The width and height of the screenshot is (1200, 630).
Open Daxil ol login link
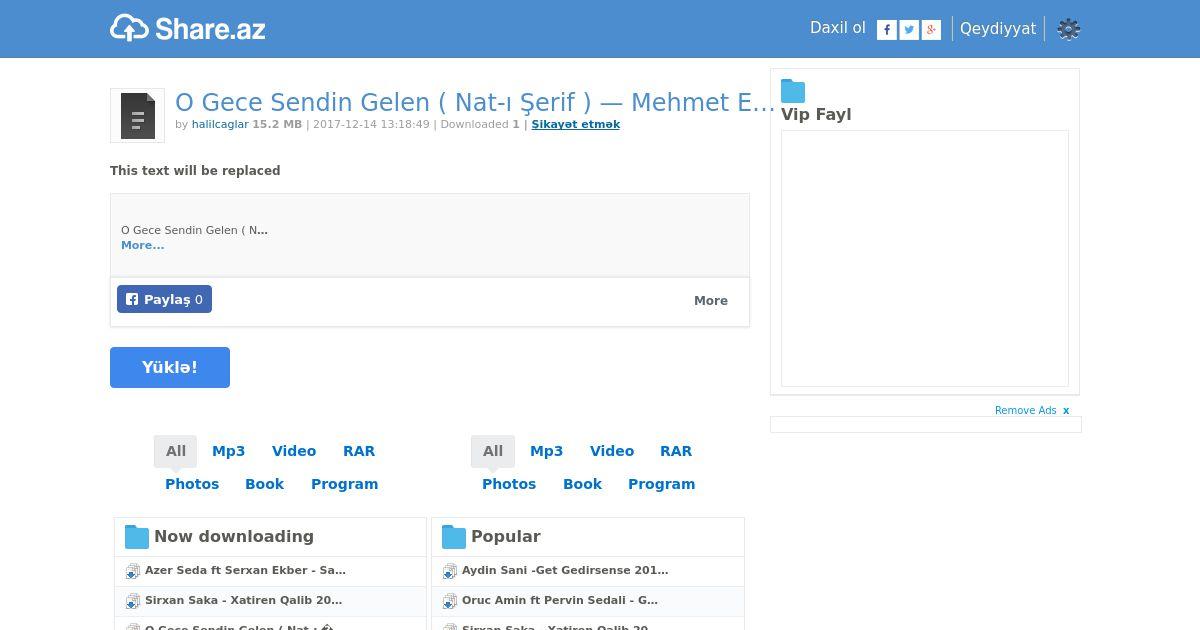click(x=838, y=28)
